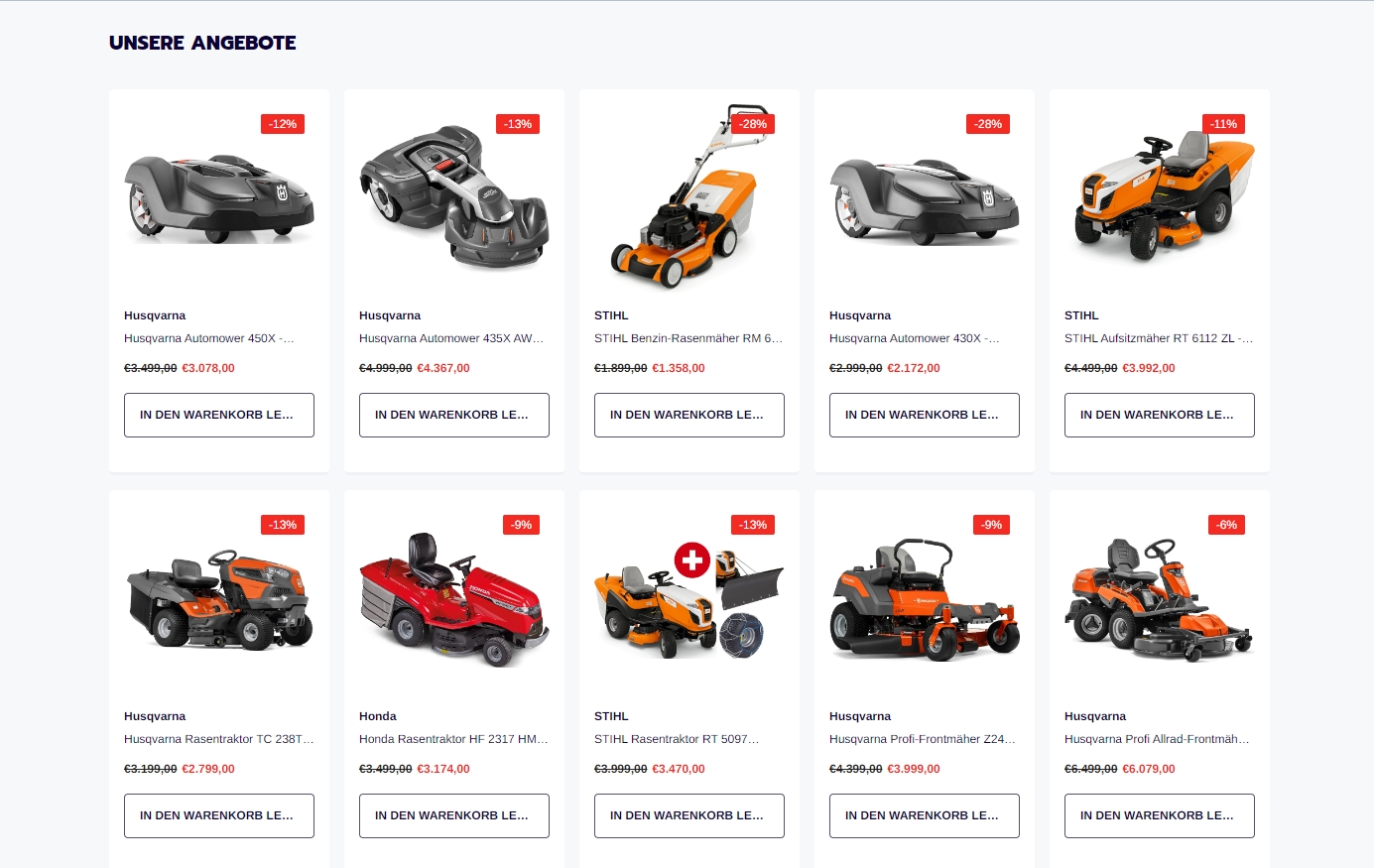
Task: Click the Husqvarna Automower 430X product image
Action: click(x=925, y=196)
